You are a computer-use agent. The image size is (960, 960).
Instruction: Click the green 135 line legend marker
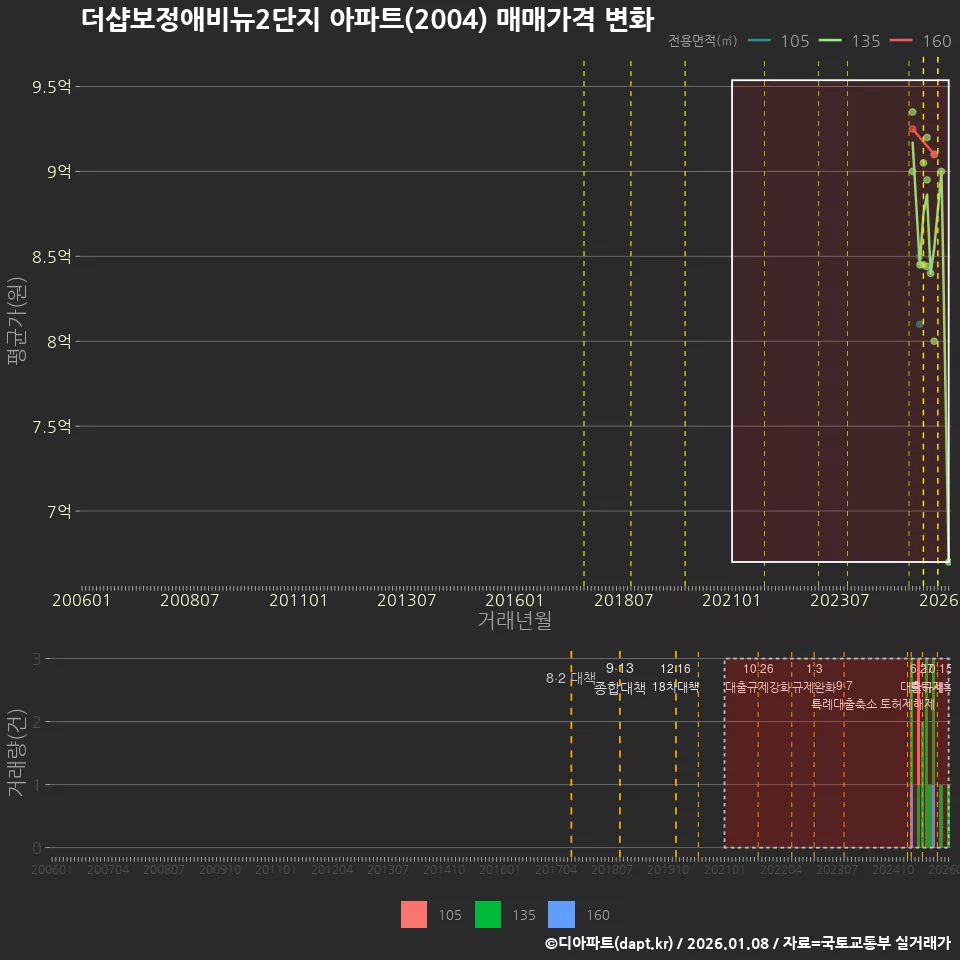(x=831, y=41)
